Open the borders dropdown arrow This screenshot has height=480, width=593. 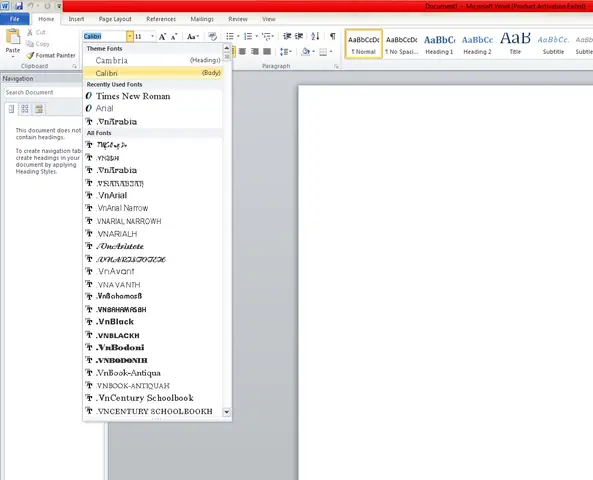click(331, 51)
